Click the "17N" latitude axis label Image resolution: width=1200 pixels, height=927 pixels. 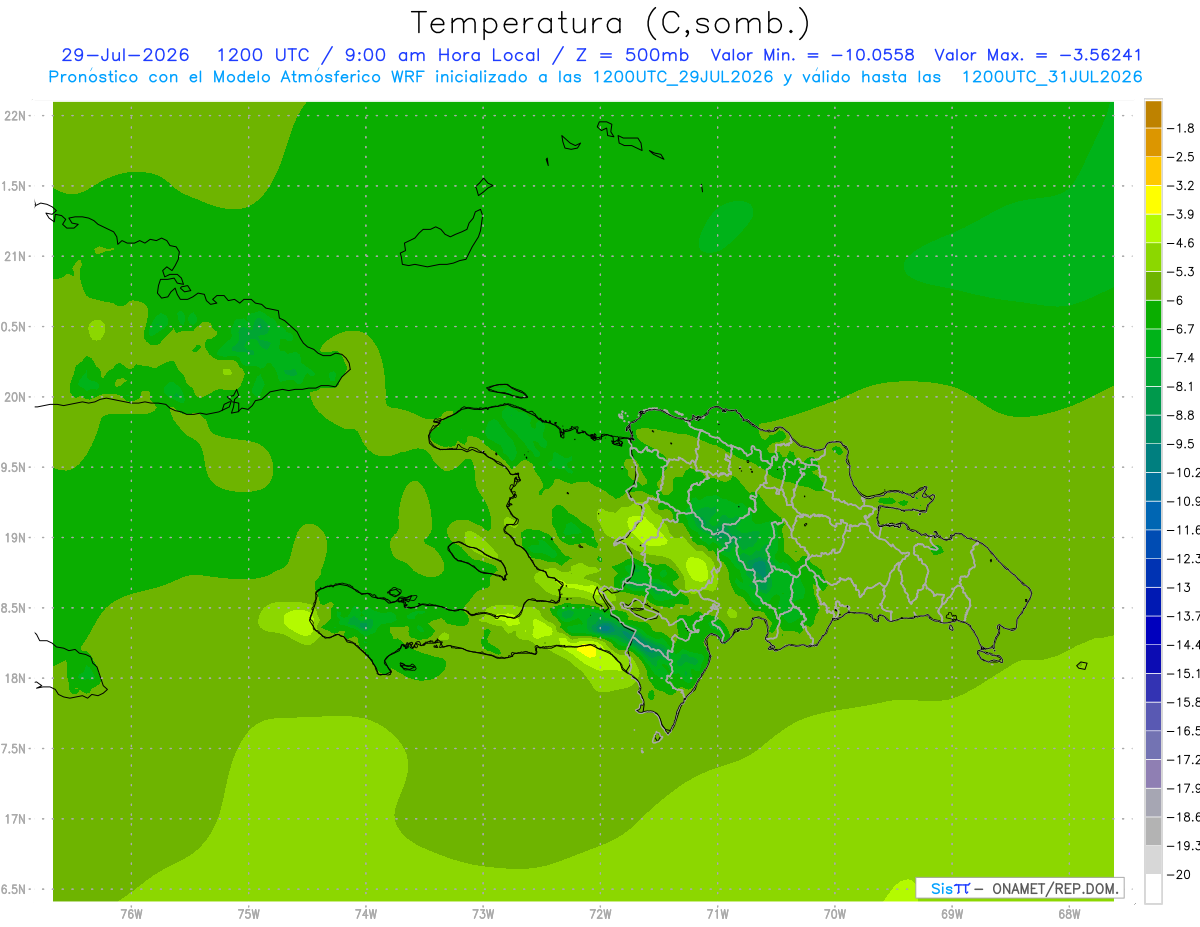click(x=16, y=819)
